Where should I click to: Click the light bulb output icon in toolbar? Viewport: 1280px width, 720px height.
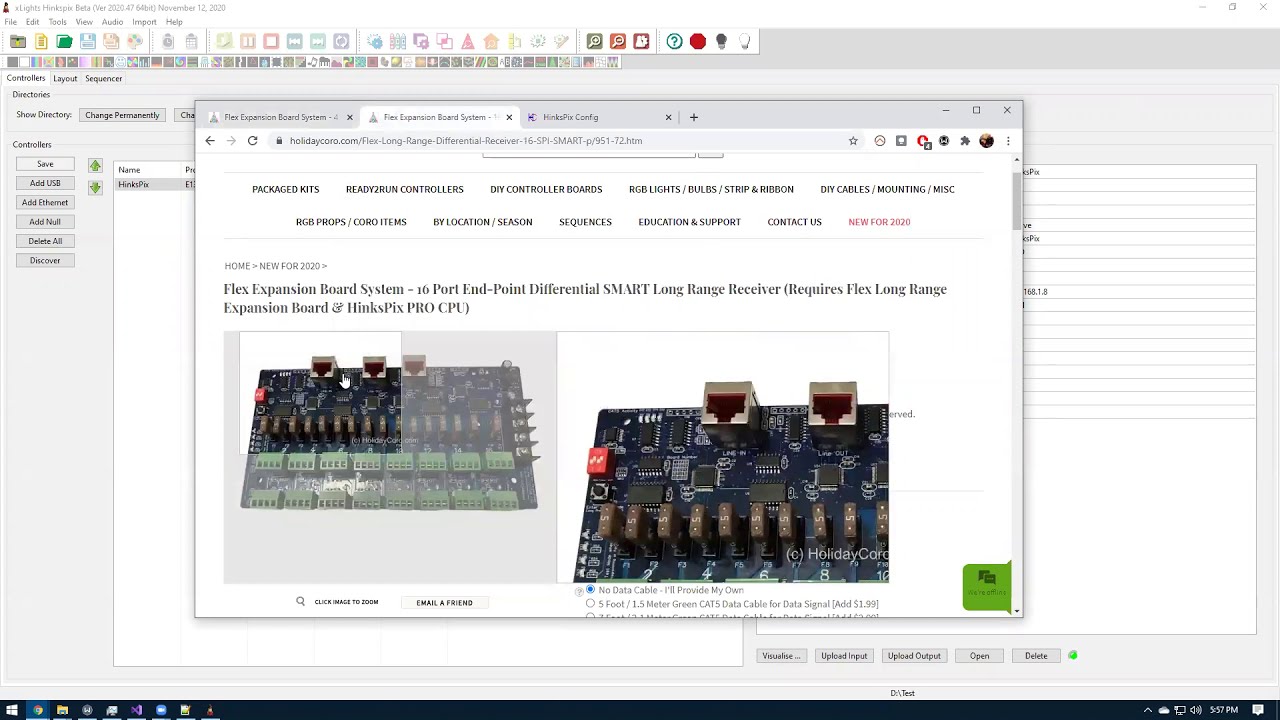click(744, 41)
